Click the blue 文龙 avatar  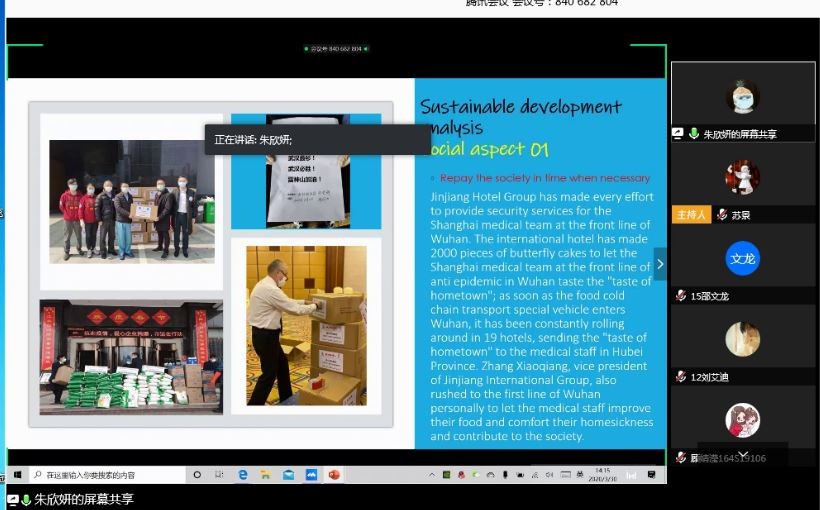(x=743, y=258)
